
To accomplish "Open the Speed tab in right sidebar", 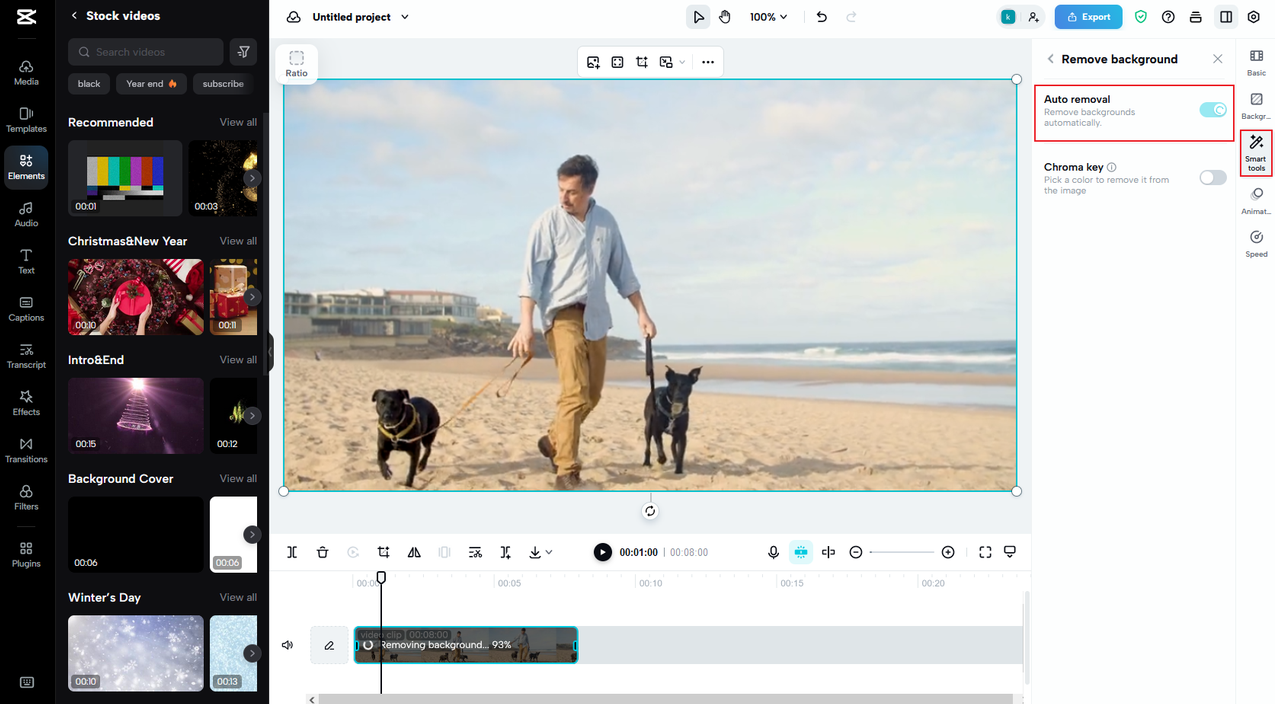I will (1256, 244).
